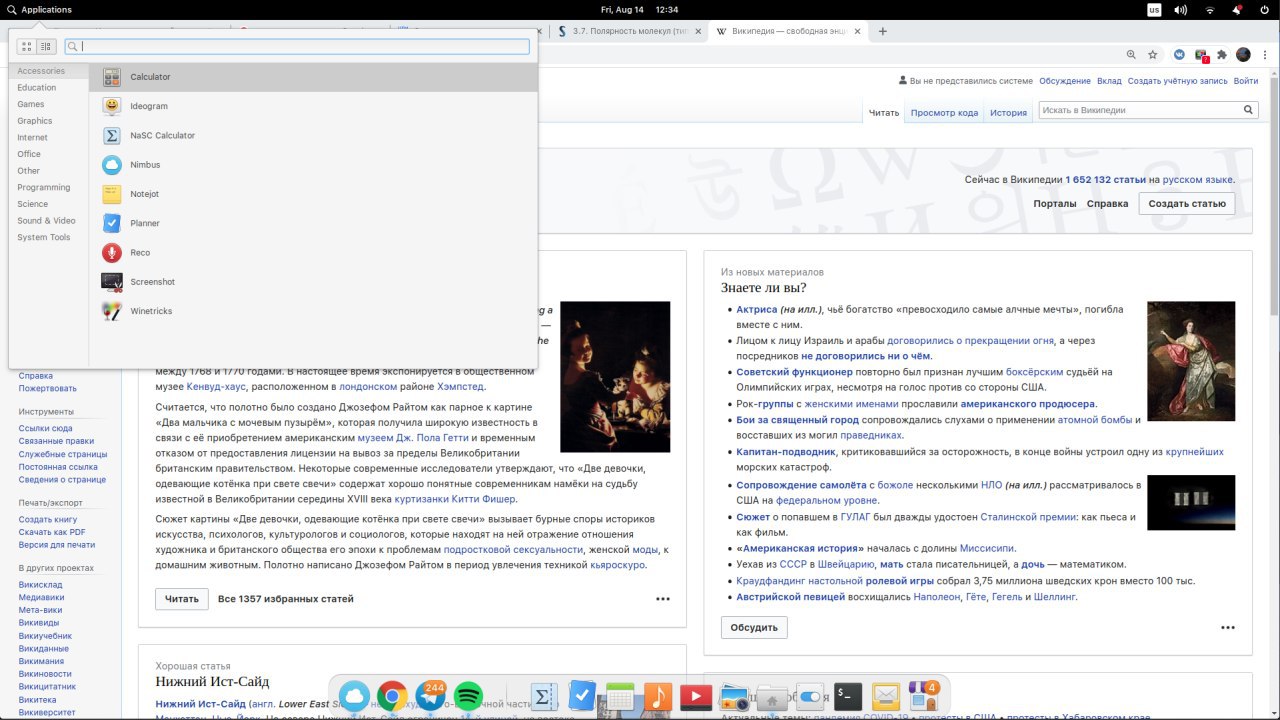Open the Chrome three-dot menu
This screenshot has height=720, width=1280.
tap(1265, 55)
